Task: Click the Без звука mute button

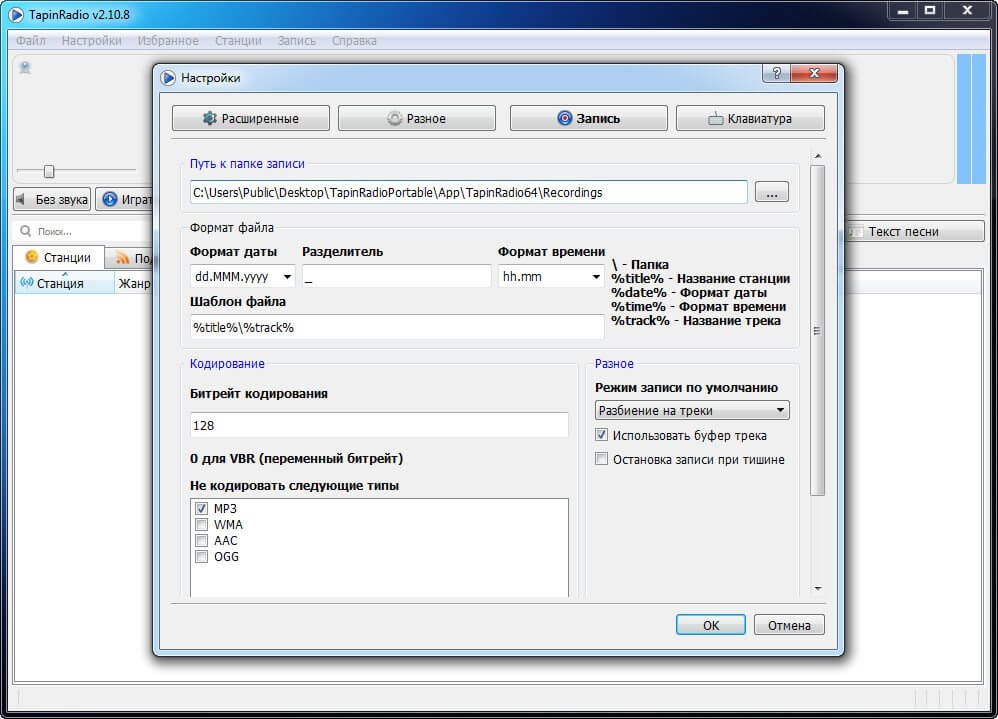Action: [52, 199]
